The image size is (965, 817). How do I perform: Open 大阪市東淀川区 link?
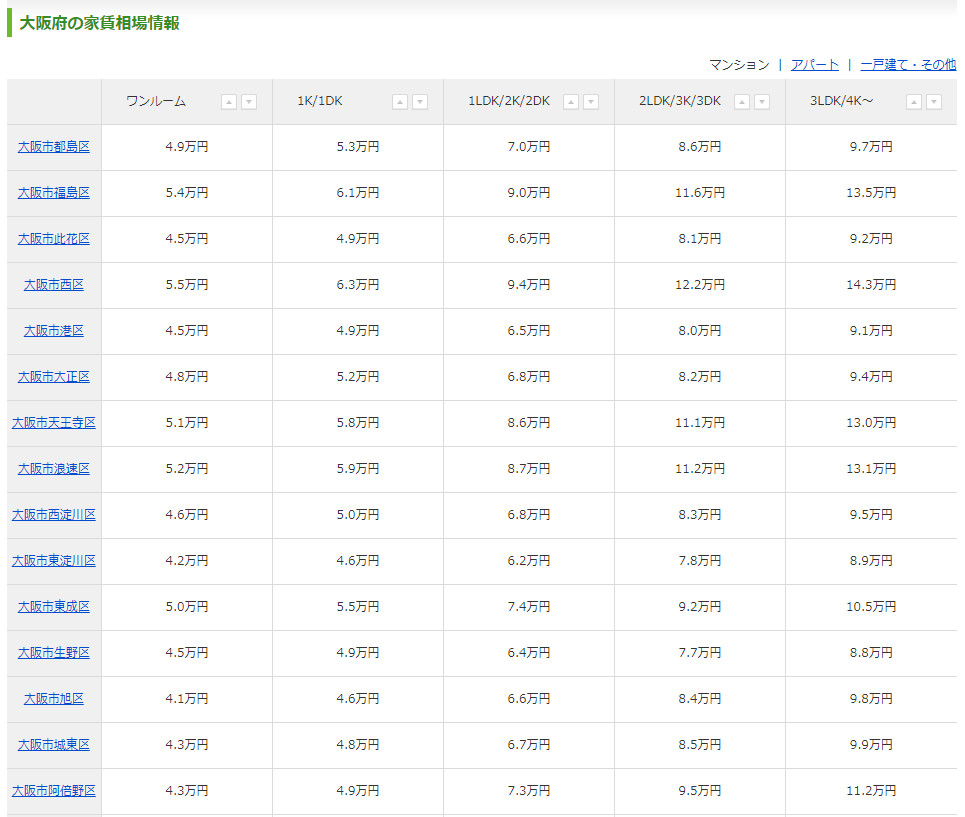[x=54, y=561]
